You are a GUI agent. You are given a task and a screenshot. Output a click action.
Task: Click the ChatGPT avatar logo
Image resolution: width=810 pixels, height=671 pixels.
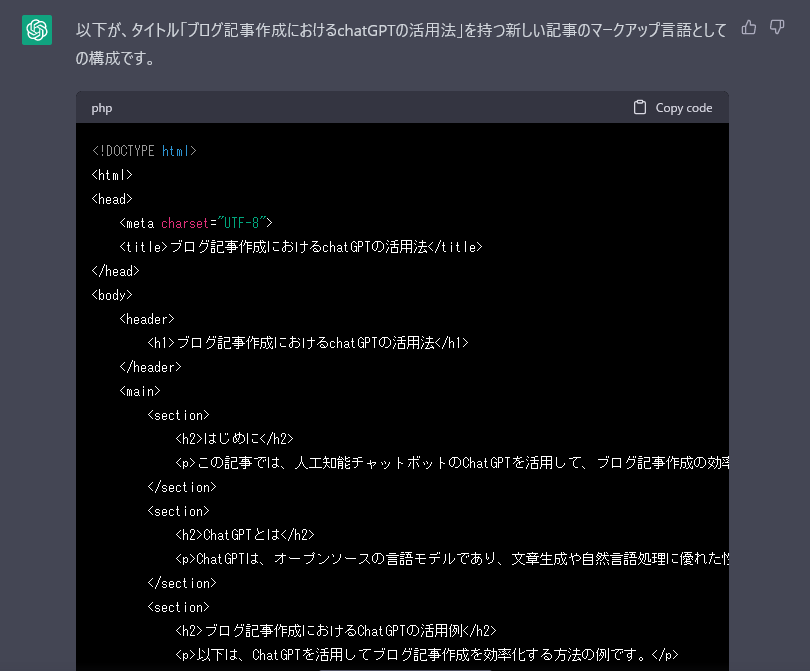[37, 30]
